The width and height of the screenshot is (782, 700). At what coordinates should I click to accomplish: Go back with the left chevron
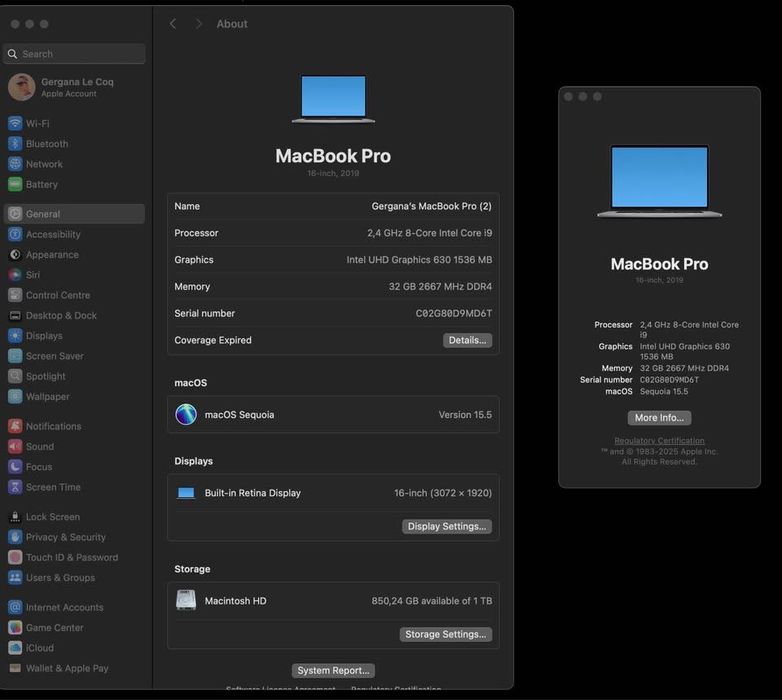pos(173,24)
